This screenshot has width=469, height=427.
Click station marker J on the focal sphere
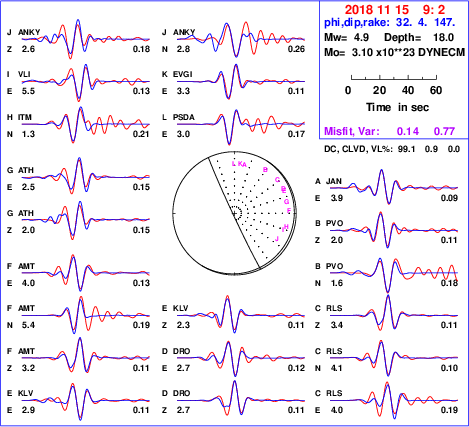pos(277,239)
